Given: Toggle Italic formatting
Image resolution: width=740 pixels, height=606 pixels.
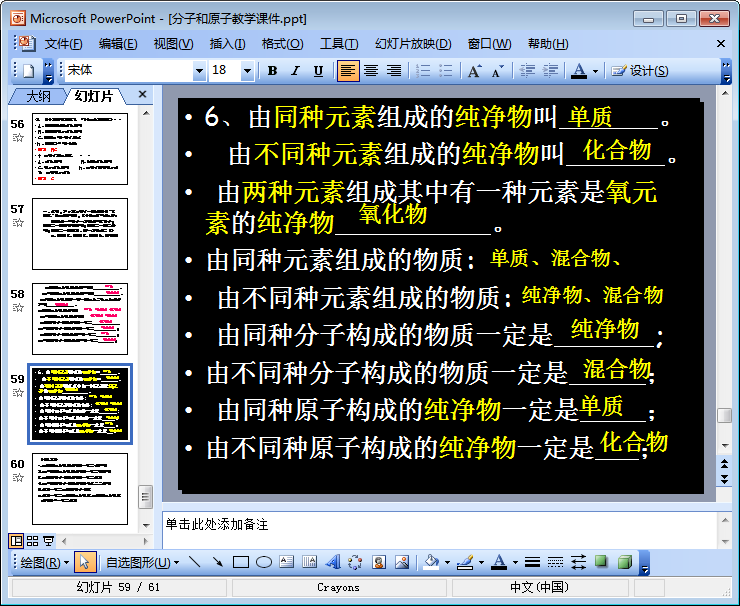Looking at the screenshot, I should 295,71.
